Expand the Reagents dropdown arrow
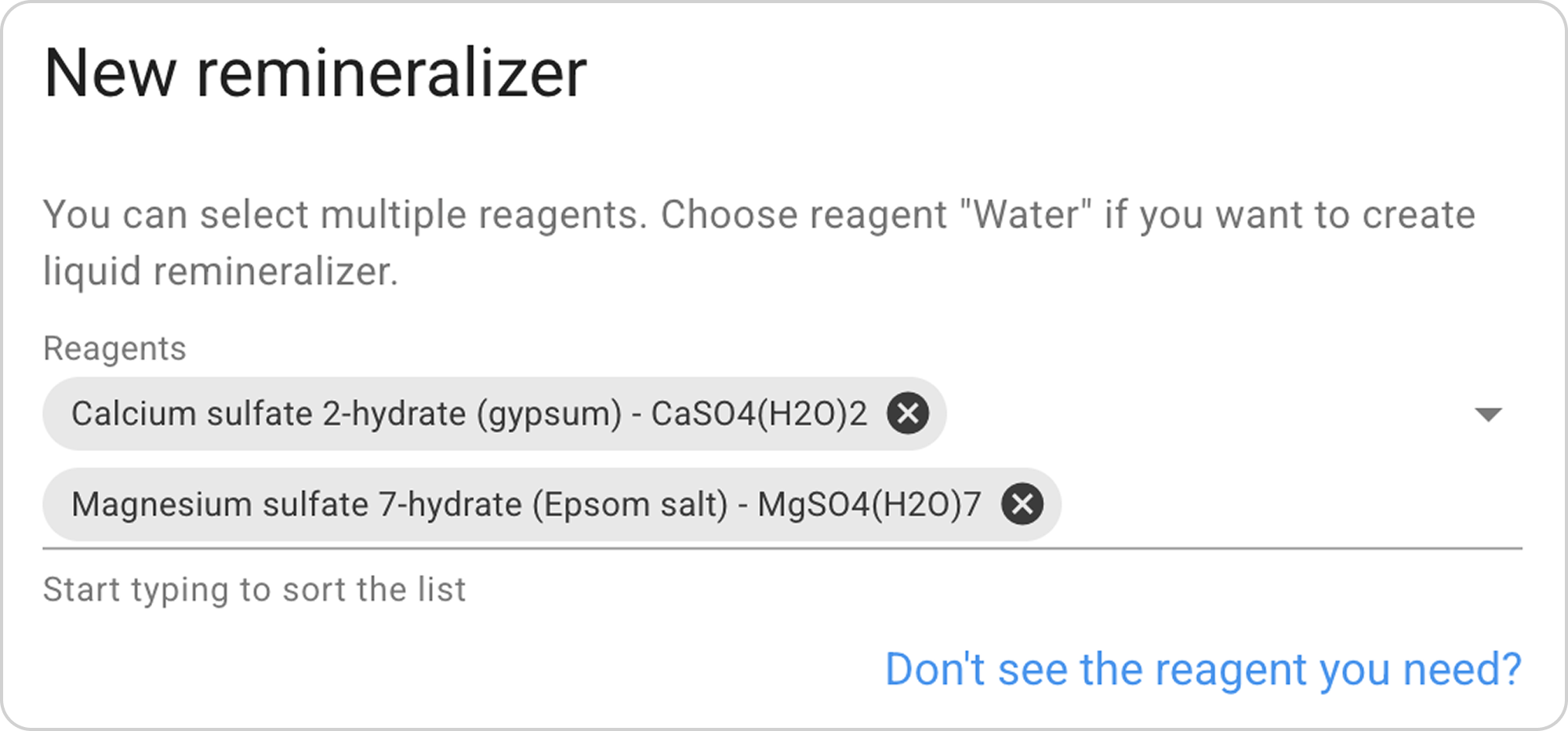The width and height of the screenshot is (1568, 731). pyautogui.click(x=1487, y=414)
